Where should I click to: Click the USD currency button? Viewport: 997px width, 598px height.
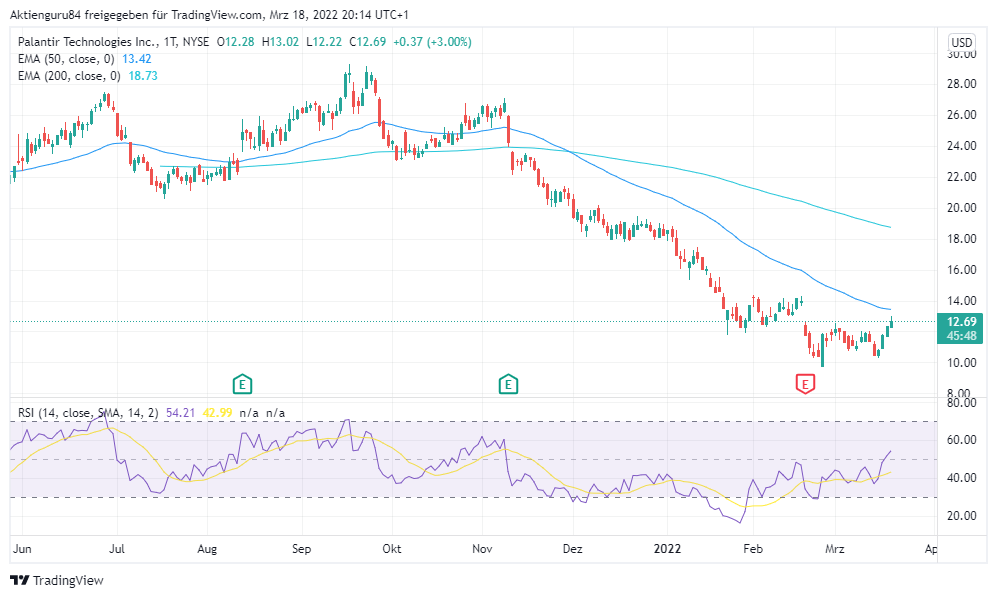961,42
